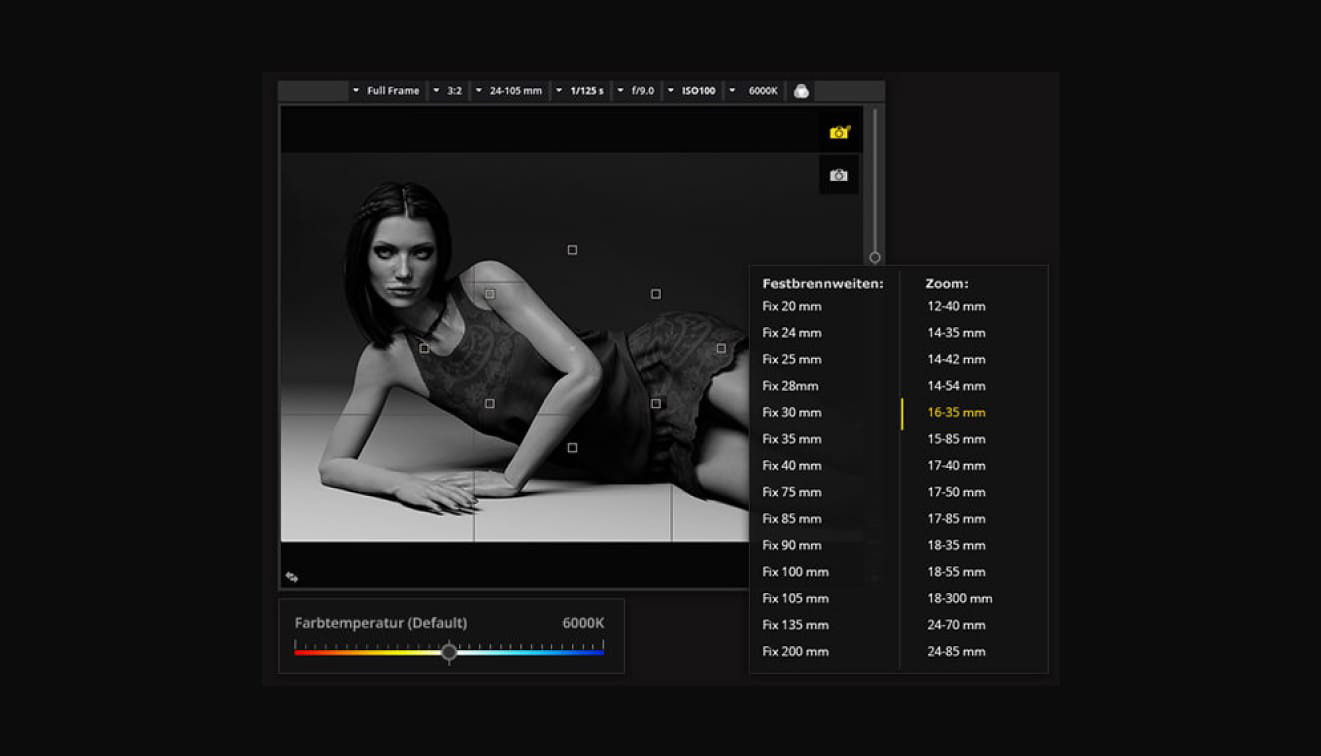Click the yellow camera icon
The height and width of the screenshot is (756, 1321).
pos(839,132)
